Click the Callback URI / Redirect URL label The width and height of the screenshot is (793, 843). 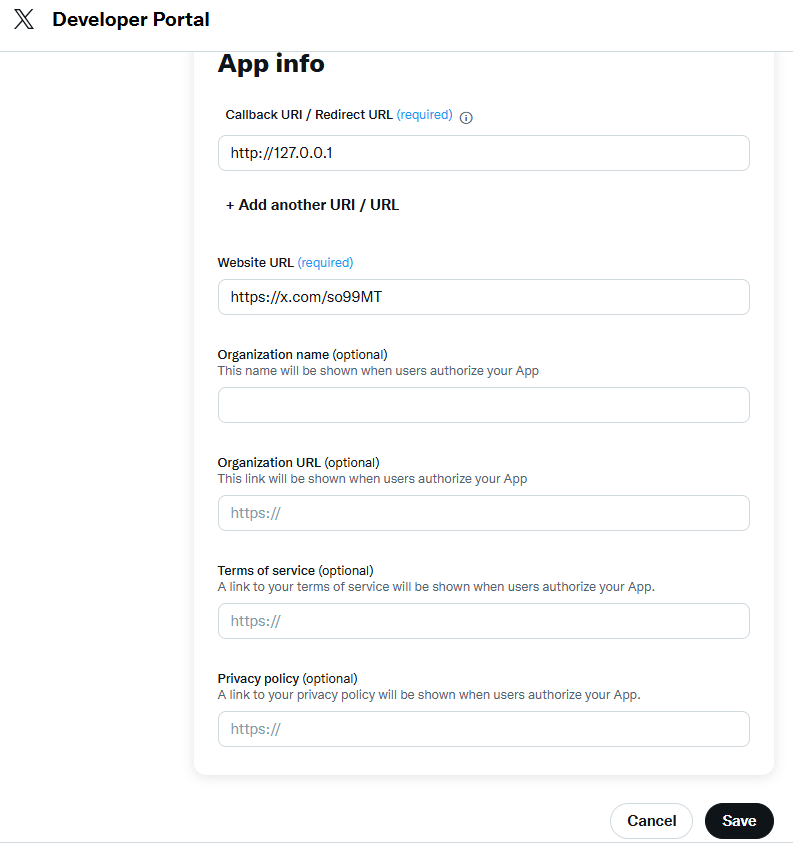point(309,115)
